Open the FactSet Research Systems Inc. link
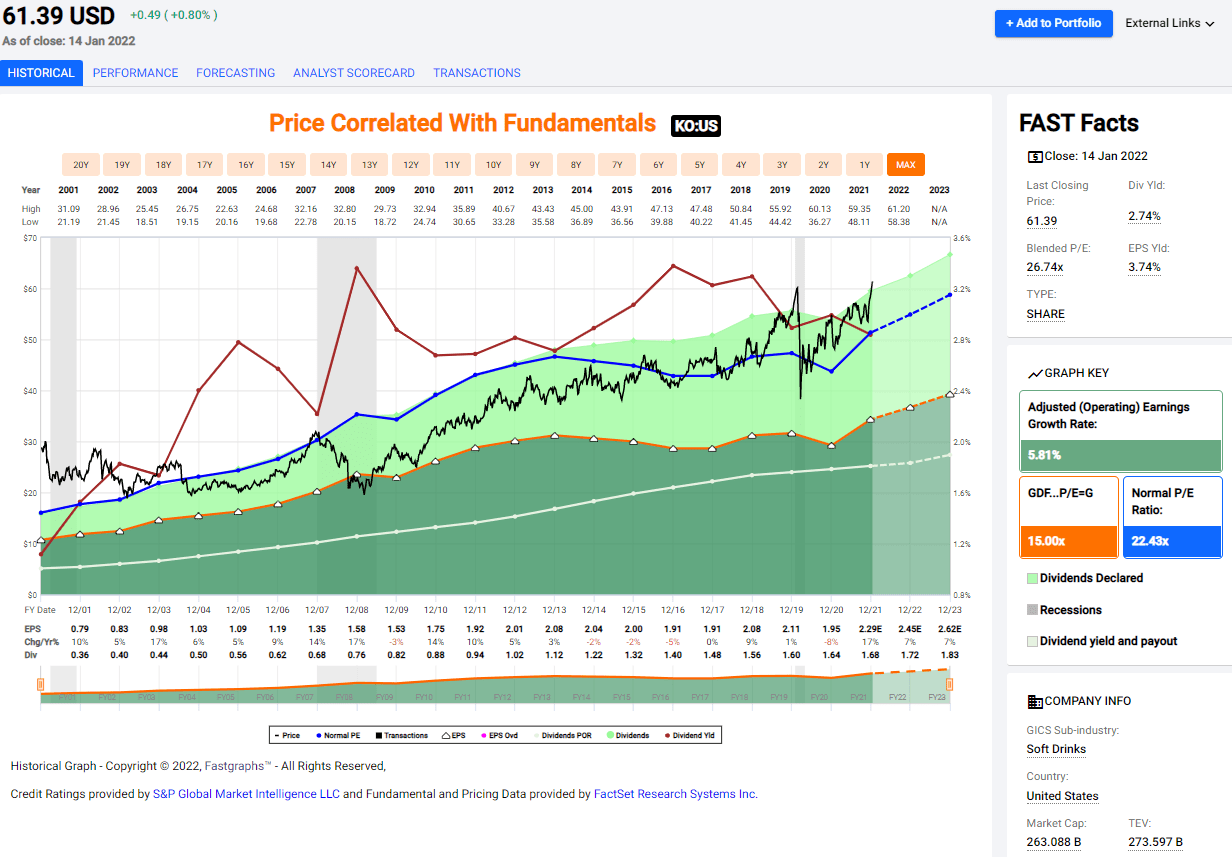The width and height of the screenshot is (1232, 857). click(675, 794)
